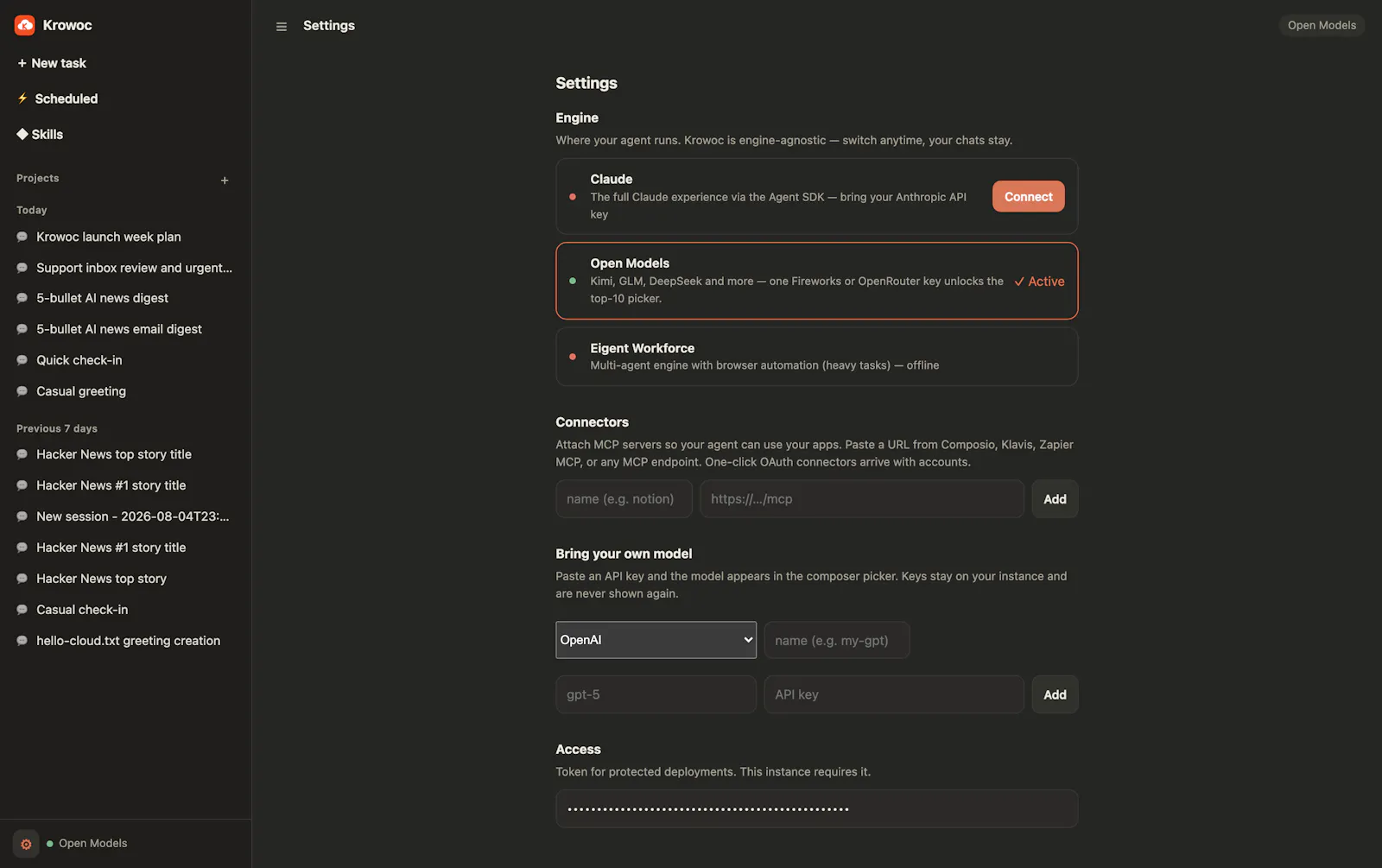Connect the Claude engine
Screen dimensions: 1382x868
[1028, 197]
